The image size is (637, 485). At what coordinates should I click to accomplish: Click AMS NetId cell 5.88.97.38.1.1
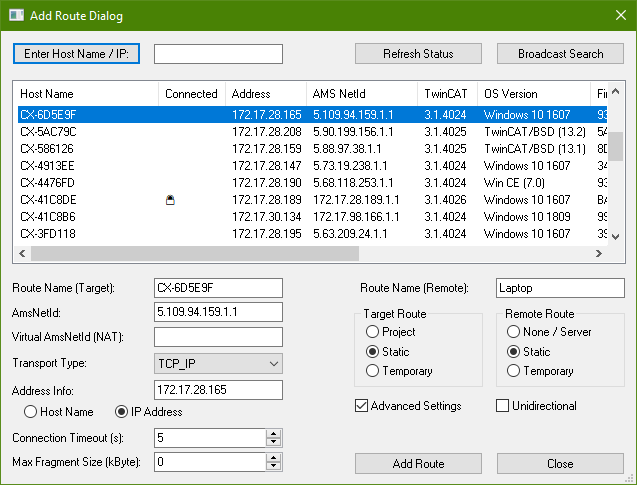[x=347, y=149]
